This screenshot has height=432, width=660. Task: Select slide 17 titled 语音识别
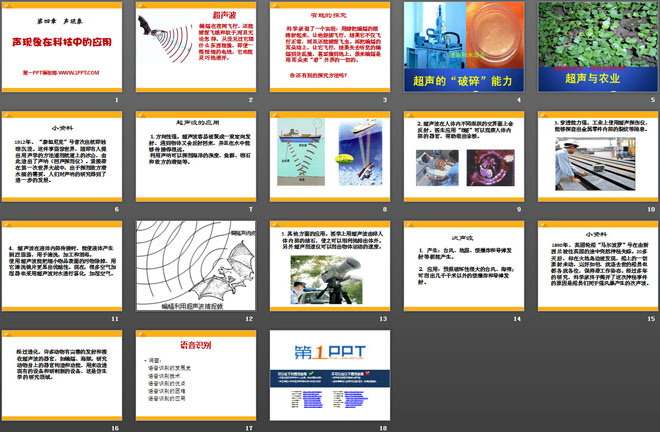point(196,375)
